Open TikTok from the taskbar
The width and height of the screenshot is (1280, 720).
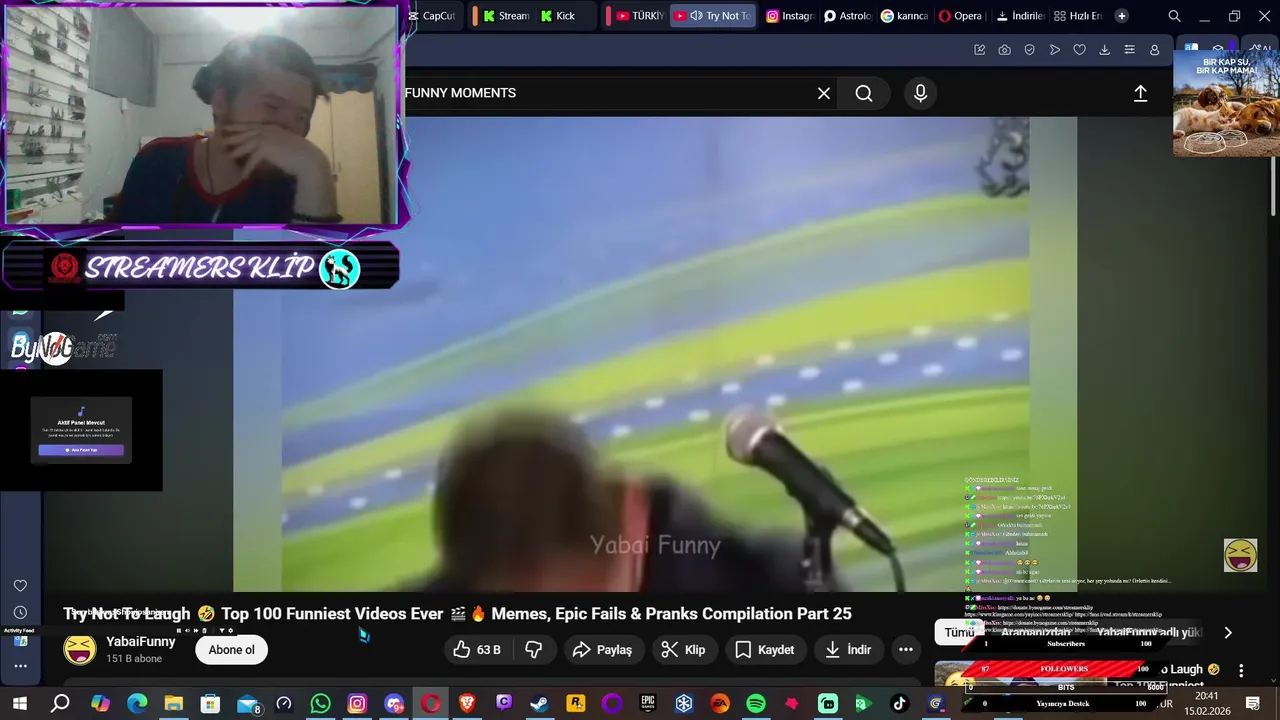pos(899,704)
